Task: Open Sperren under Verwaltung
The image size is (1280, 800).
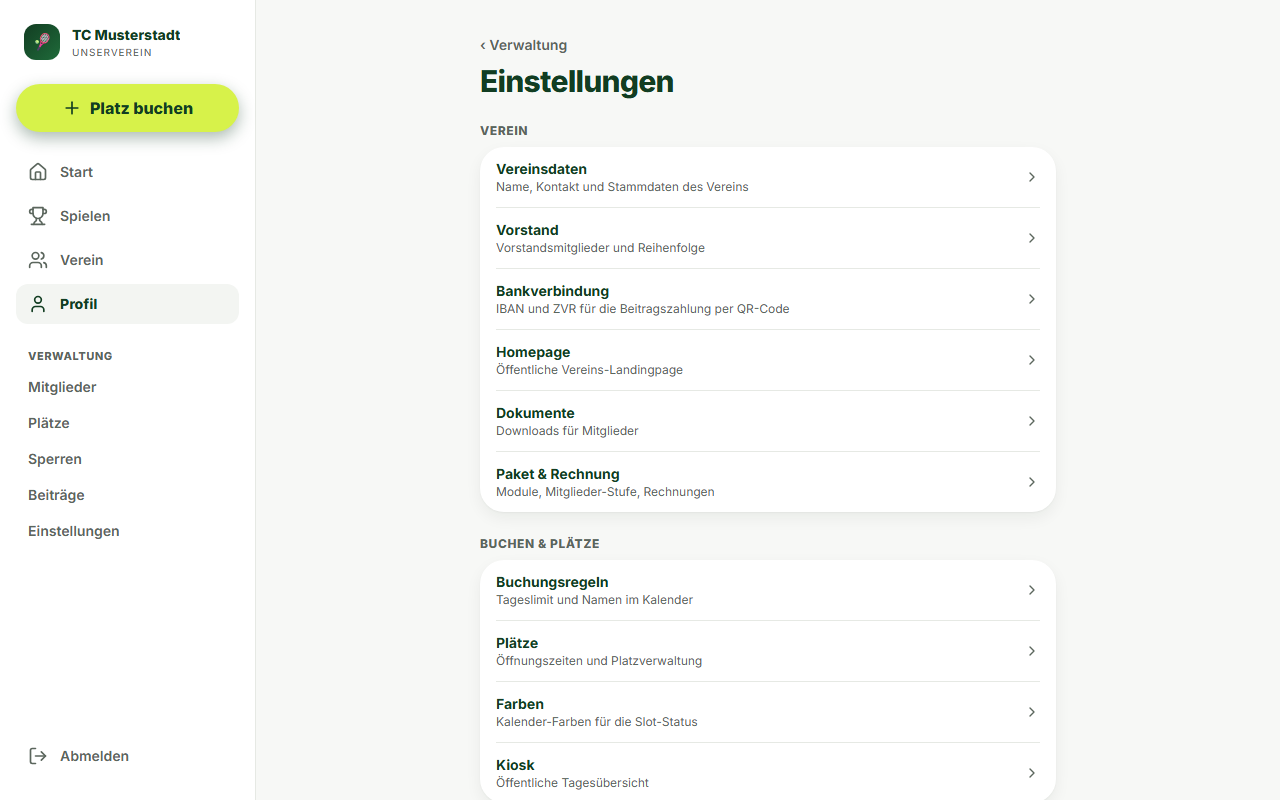Action: click(55, 459)
